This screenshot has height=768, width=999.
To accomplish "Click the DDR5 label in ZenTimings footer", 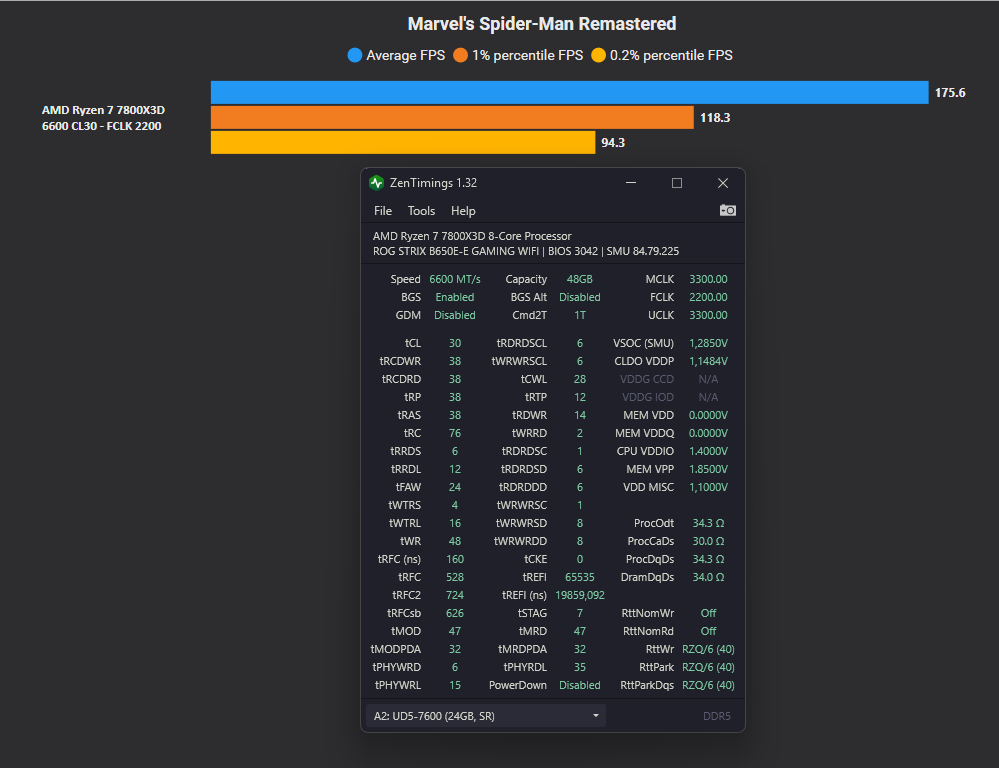I will click(717, 716).
